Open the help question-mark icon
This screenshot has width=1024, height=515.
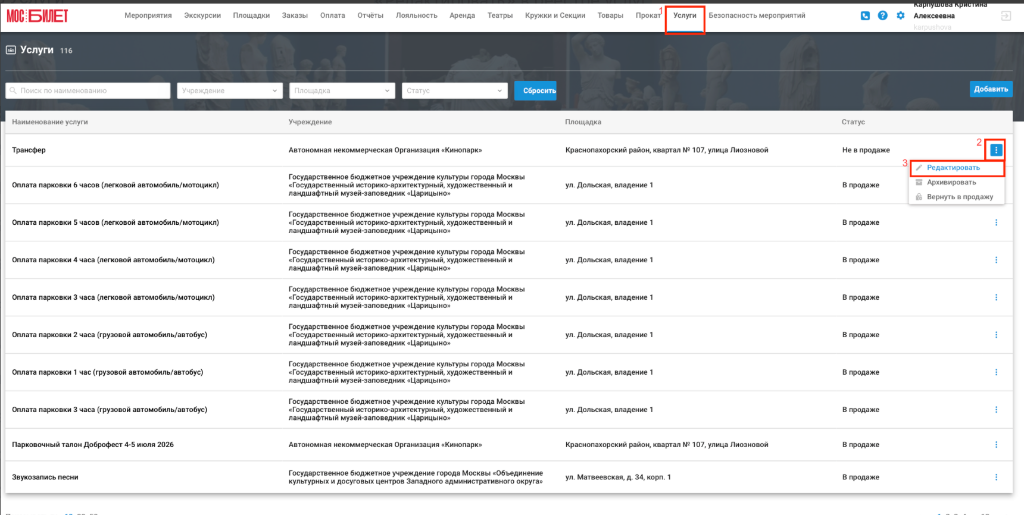click(882, 15)
